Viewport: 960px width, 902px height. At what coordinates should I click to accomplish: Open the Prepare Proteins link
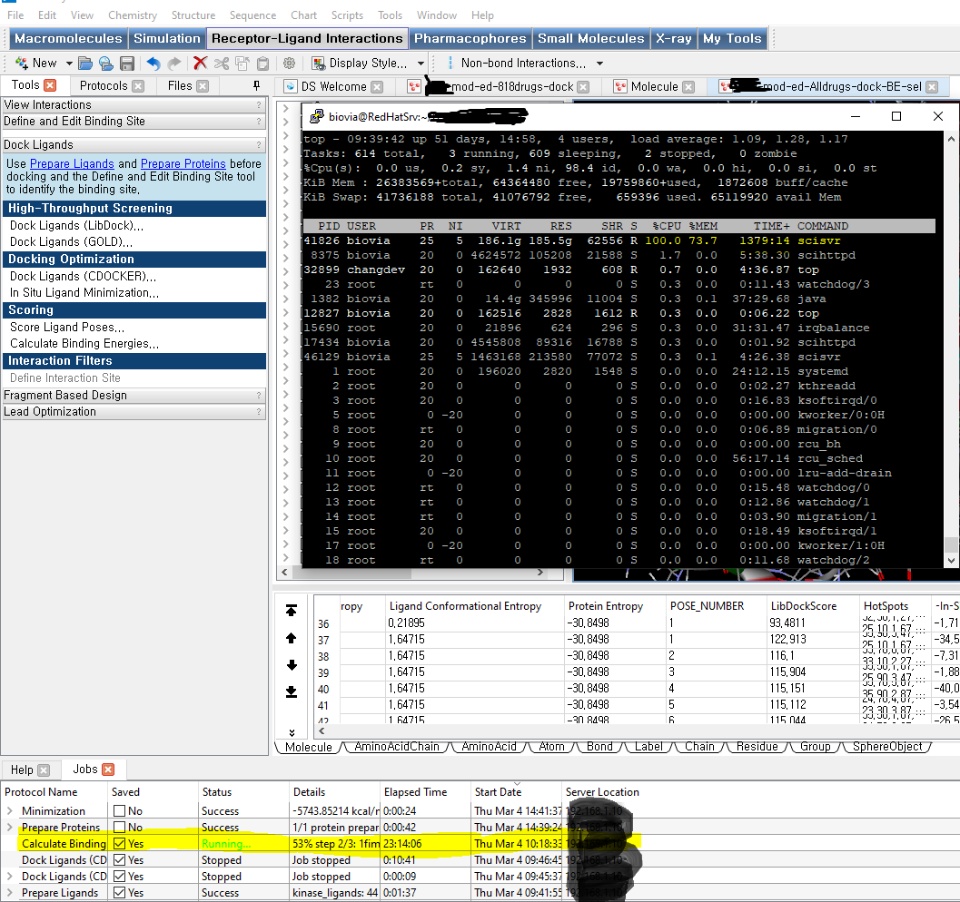tap(183, 163)
